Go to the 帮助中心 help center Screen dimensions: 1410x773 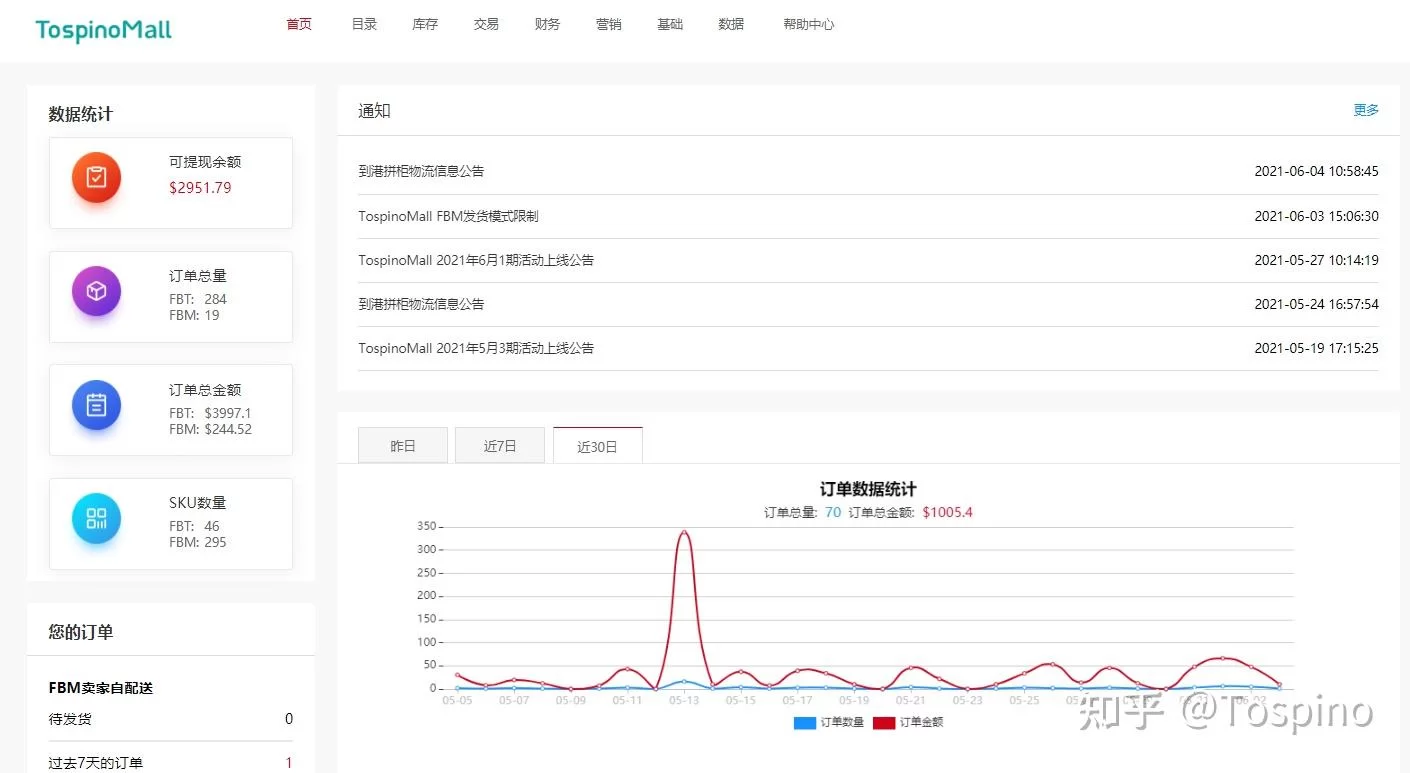[x=808, y=24]
